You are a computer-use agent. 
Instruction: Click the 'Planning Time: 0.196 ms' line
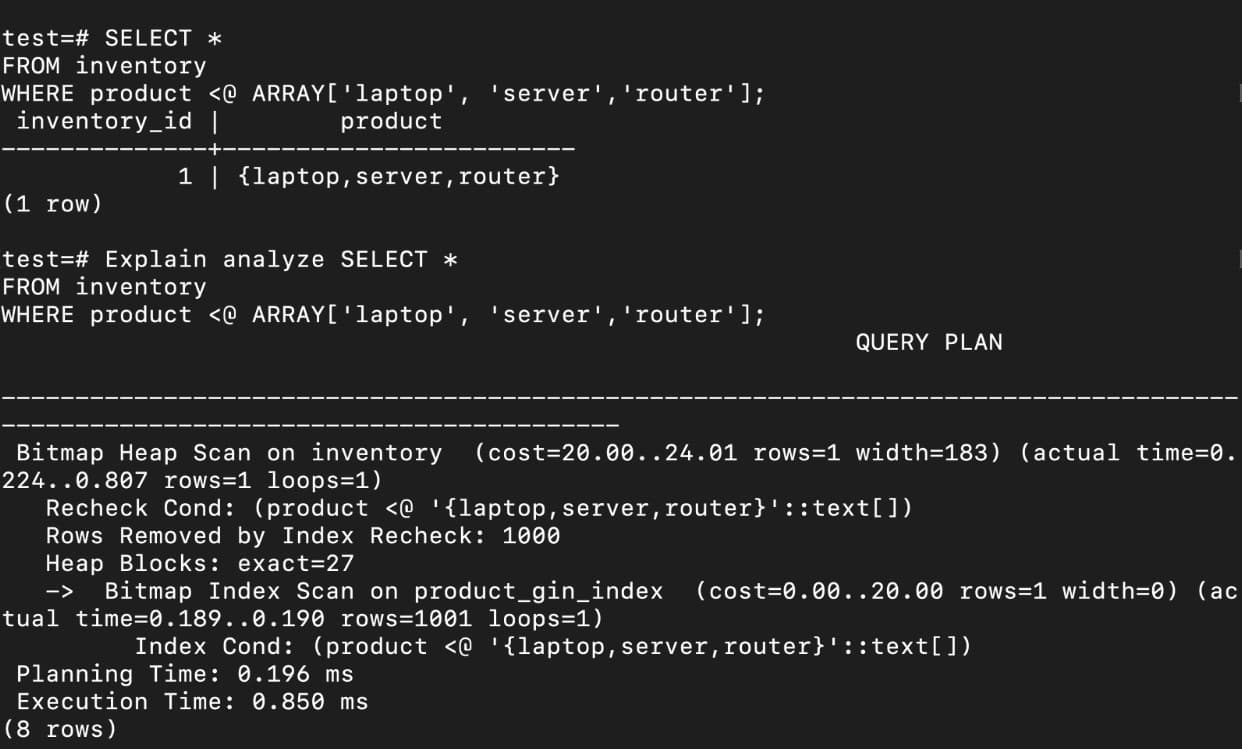point(185,674)
